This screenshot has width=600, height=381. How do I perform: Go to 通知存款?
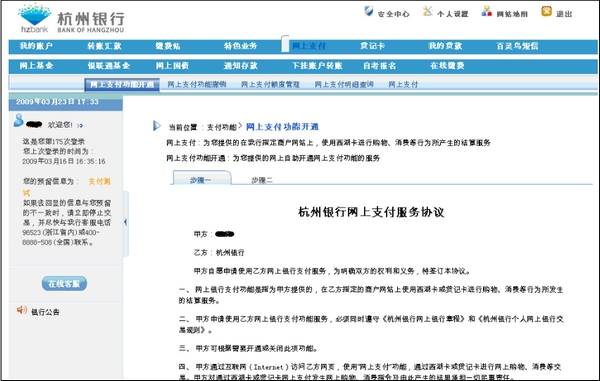(x=241, y=66)
